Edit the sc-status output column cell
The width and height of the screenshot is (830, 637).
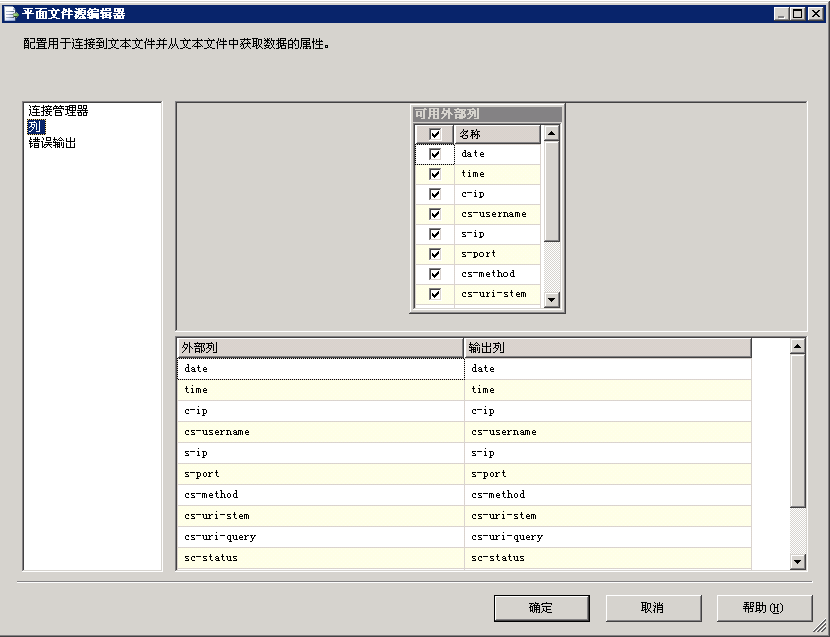tap(608, 558)
